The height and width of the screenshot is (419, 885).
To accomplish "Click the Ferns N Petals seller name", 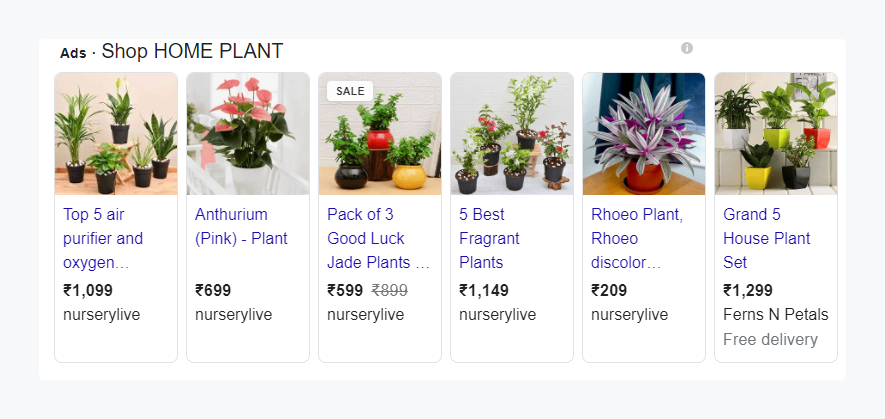I will click(x=776, y=315).
